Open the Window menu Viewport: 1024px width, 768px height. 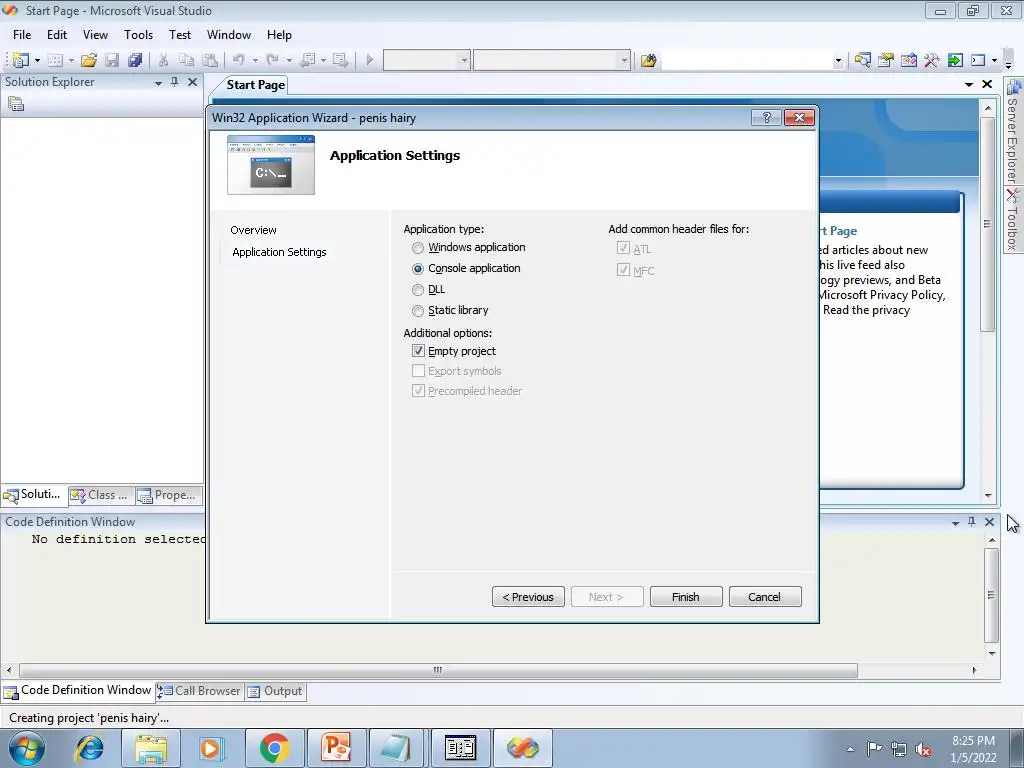click(229, 35)
